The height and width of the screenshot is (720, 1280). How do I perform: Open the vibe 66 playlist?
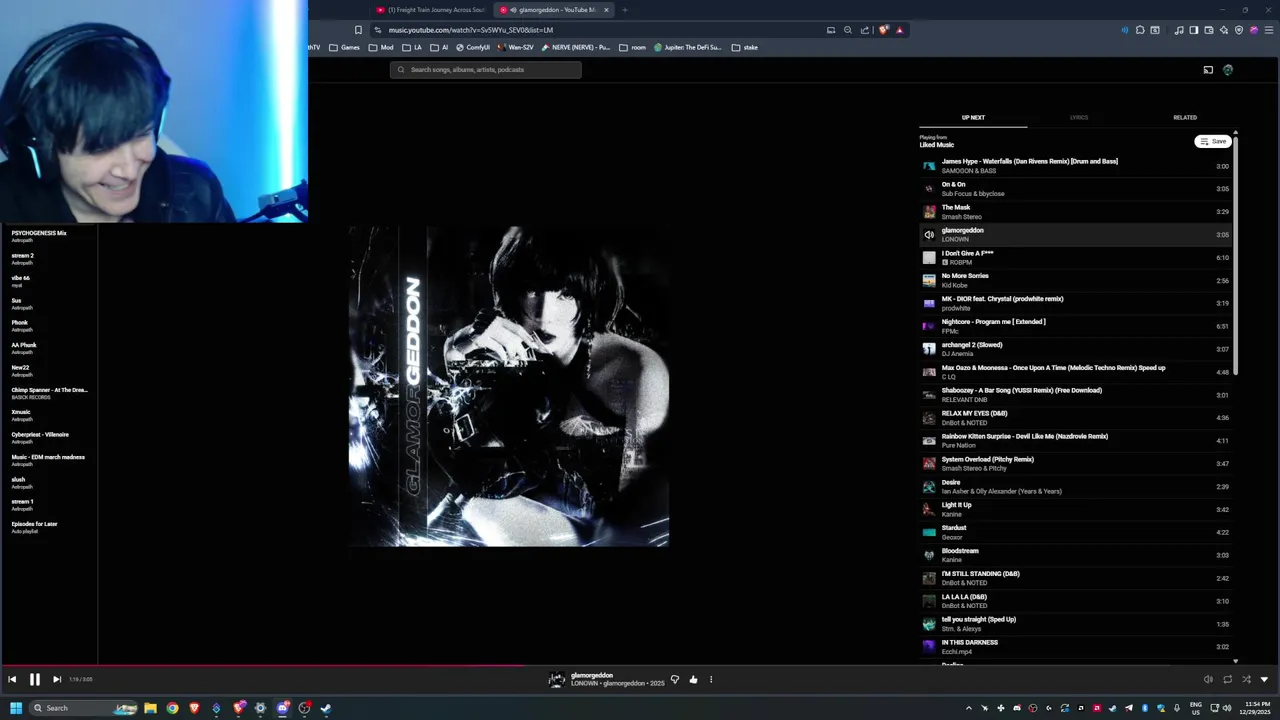click(x=50, y=281)
